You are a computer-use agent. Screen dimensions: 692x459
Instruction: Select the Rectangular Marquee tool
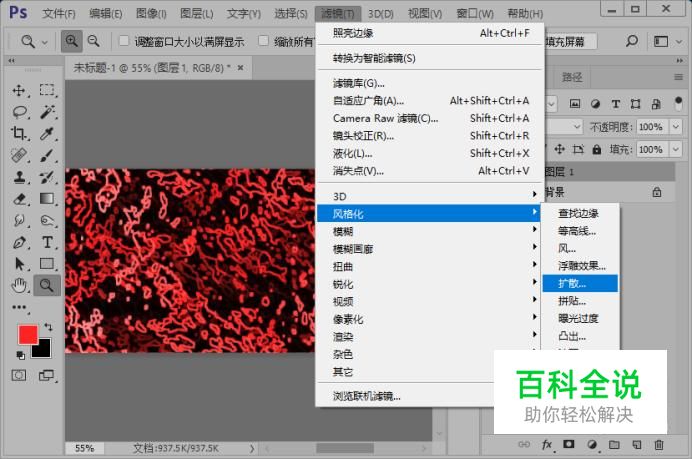(x=47, y=90)
